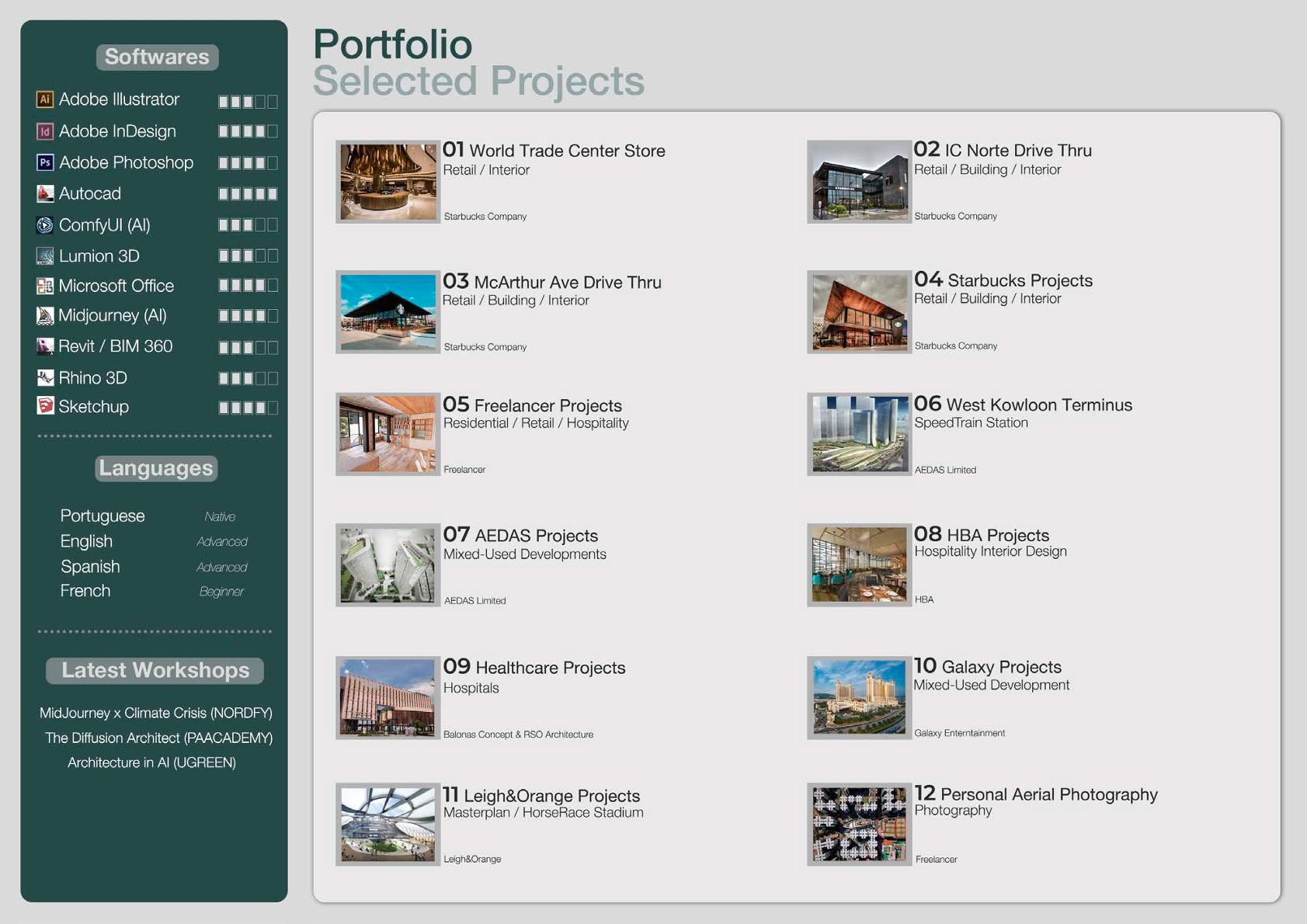The width and height of the screenshot is (1307, 924).
Task: Click 'Galaxy Enterntainment' company text
Action: click(960, 733)
